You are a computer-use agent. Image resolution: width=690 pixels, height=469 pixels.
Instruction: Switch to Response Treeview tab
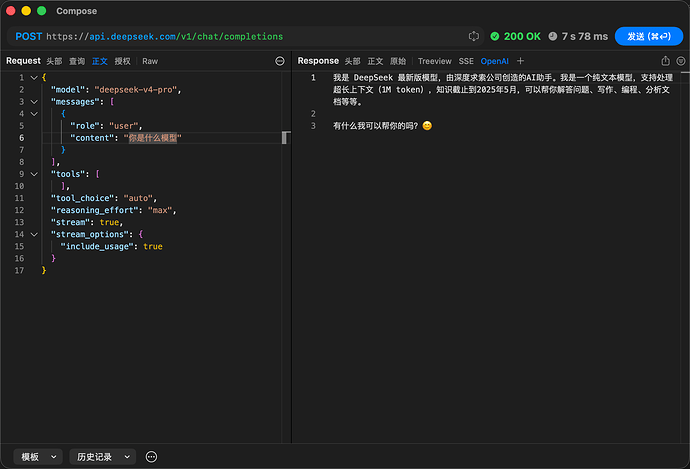click(x=435, y=61)
